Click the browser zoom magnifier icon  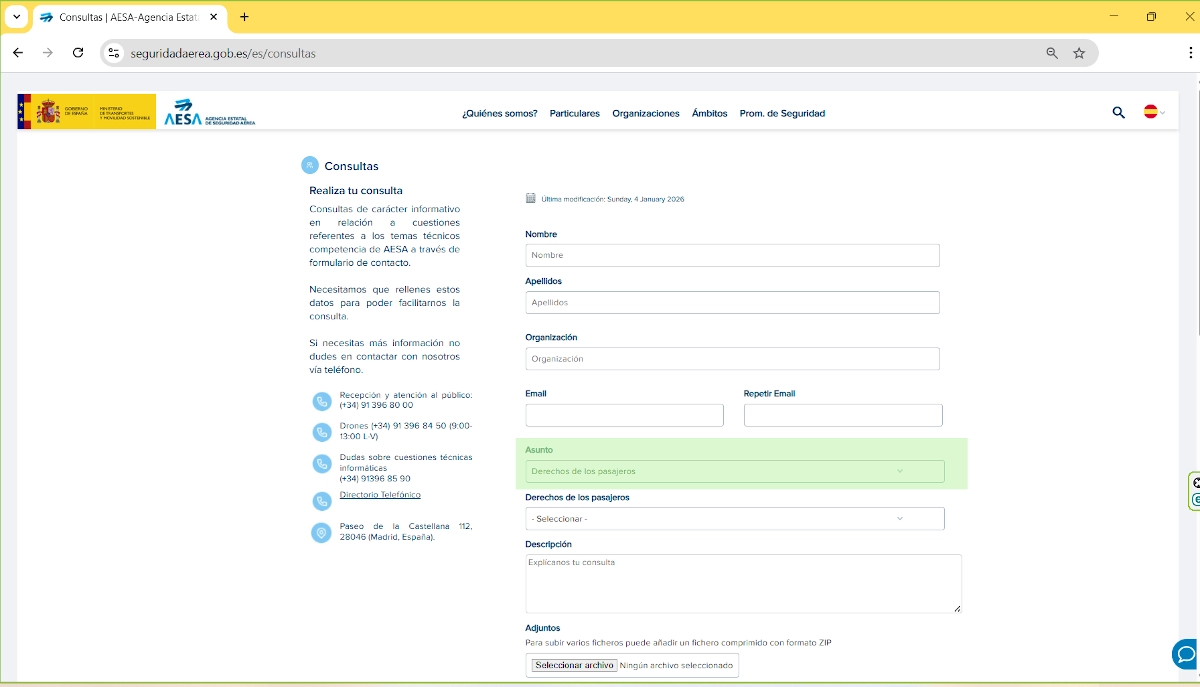1052,53
